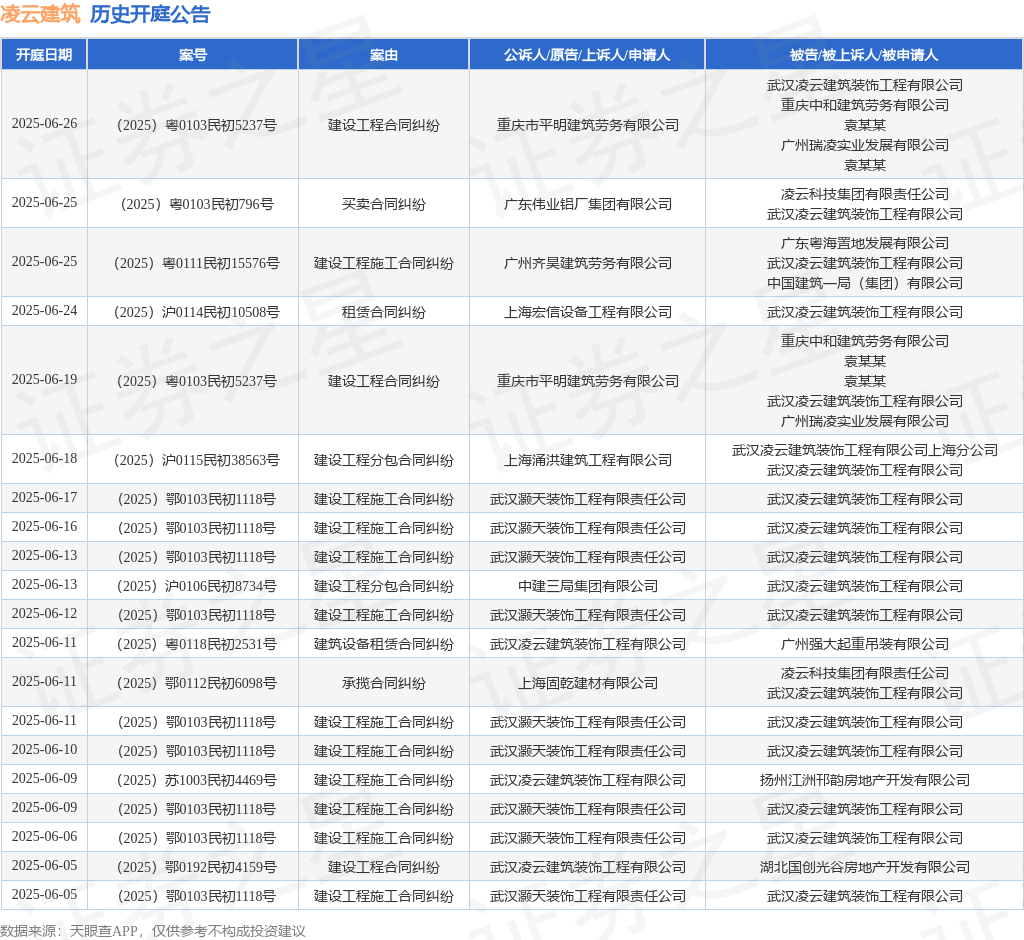Click the heading '历史开庭公告'
This screenshot has height=940, width=1024.
point(150,14)
